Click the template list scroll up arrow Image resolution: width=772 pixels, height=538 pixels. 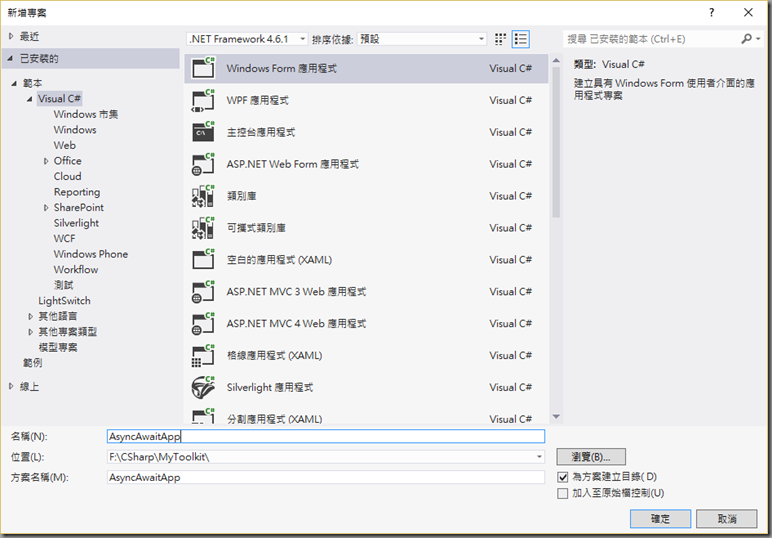[556, 61]
